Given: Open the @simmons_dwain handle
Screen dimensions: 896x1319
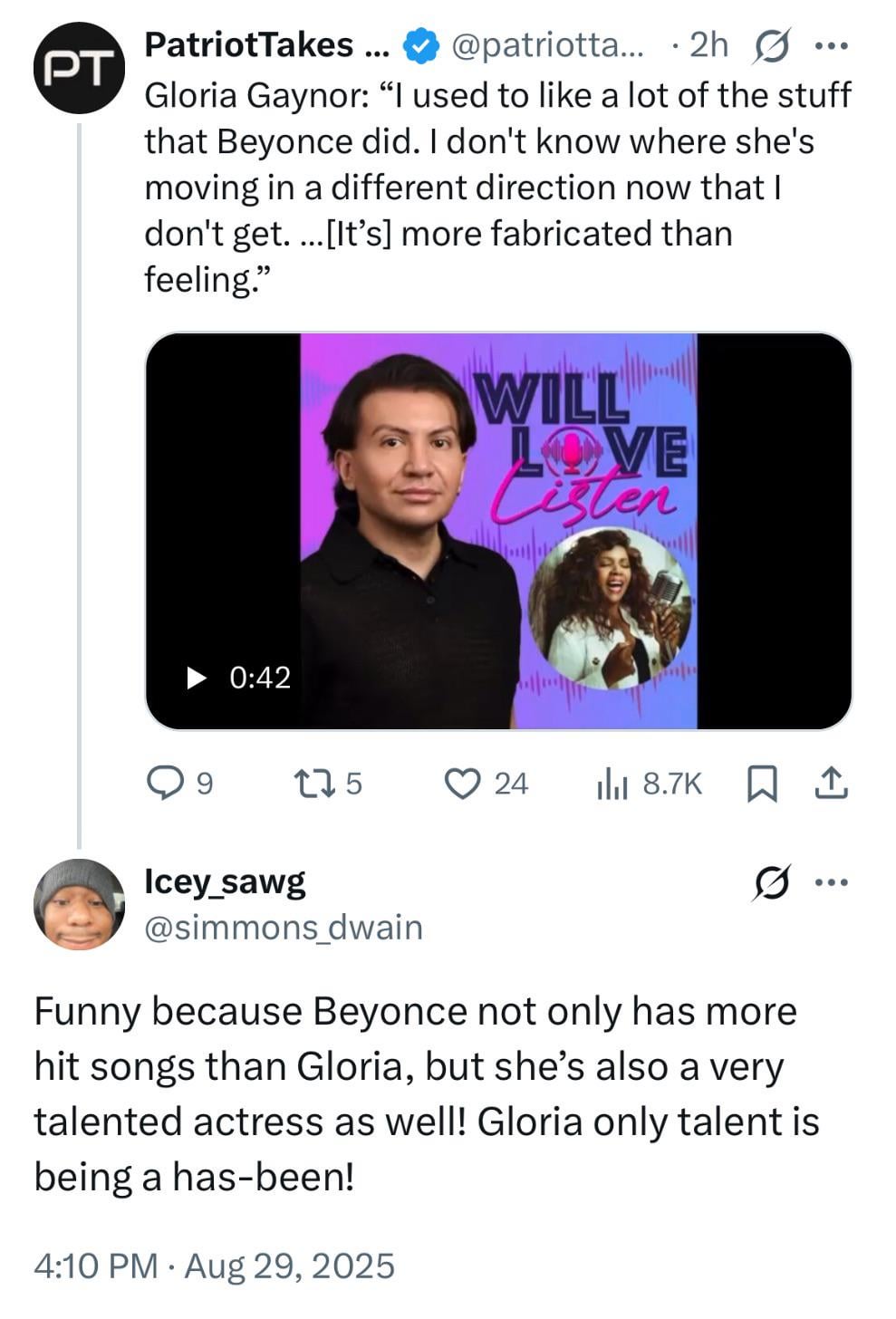Looking at the screenshot, I should coord(284,927).
